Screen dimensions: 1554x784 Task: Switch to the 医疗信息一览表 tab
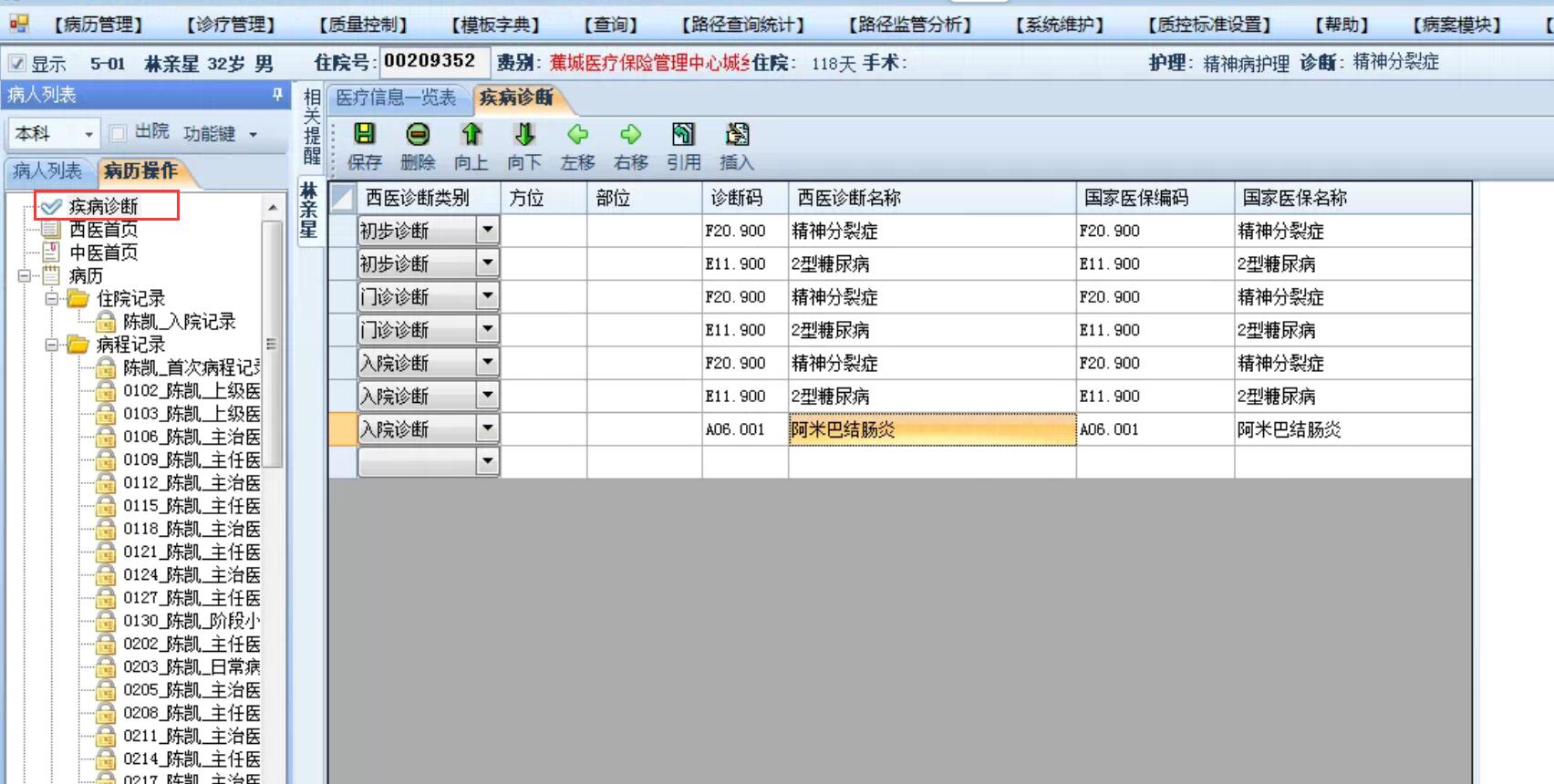(396, 98)
